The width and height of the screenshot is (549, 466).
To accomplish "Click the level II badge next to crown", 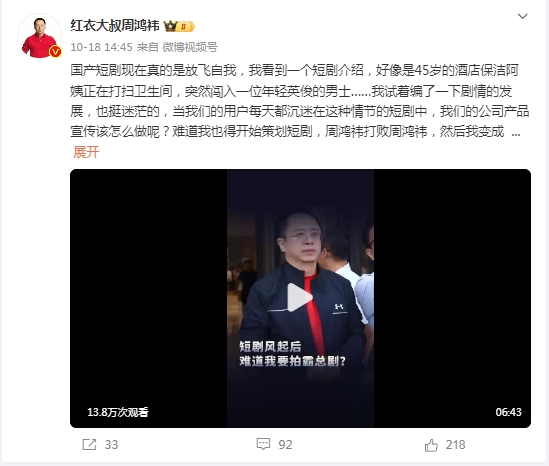I will point(185,26).
